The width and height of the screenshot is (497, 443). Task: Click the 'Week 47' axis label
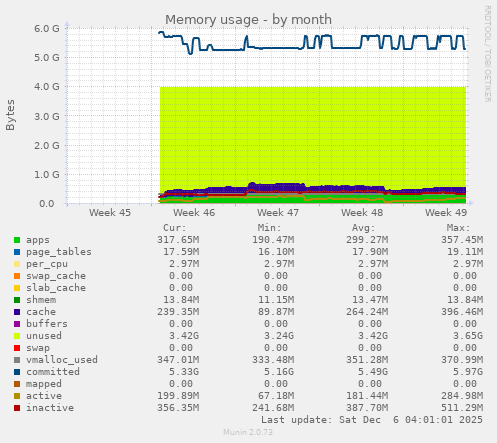click(x=278, y=213)
